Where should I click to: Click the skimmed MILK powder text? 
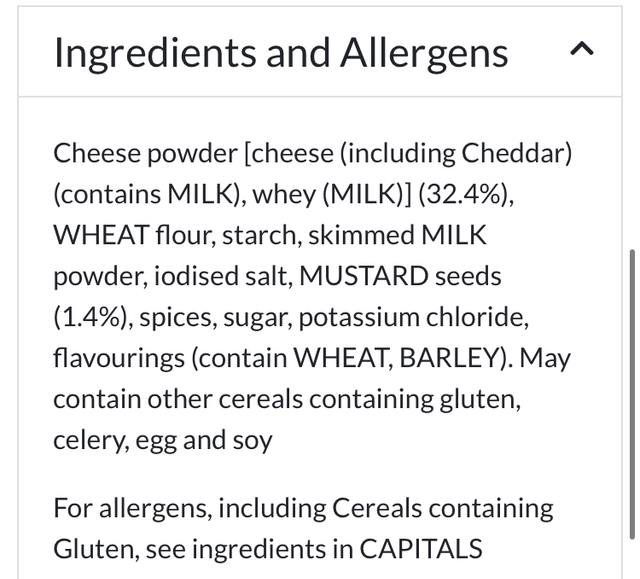[397, 235]
